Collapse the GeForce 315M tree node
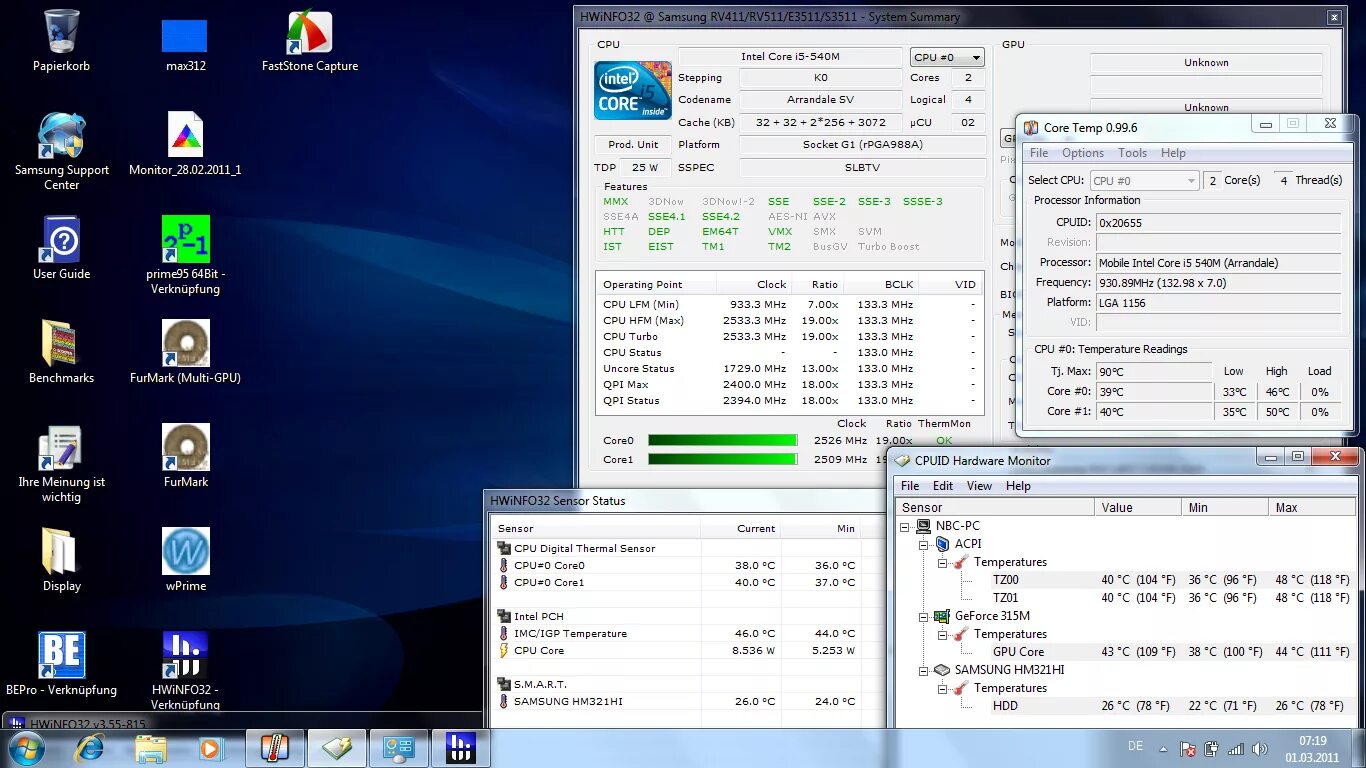This screenshot has width=1366, height=768. click(x=924, y=616)
